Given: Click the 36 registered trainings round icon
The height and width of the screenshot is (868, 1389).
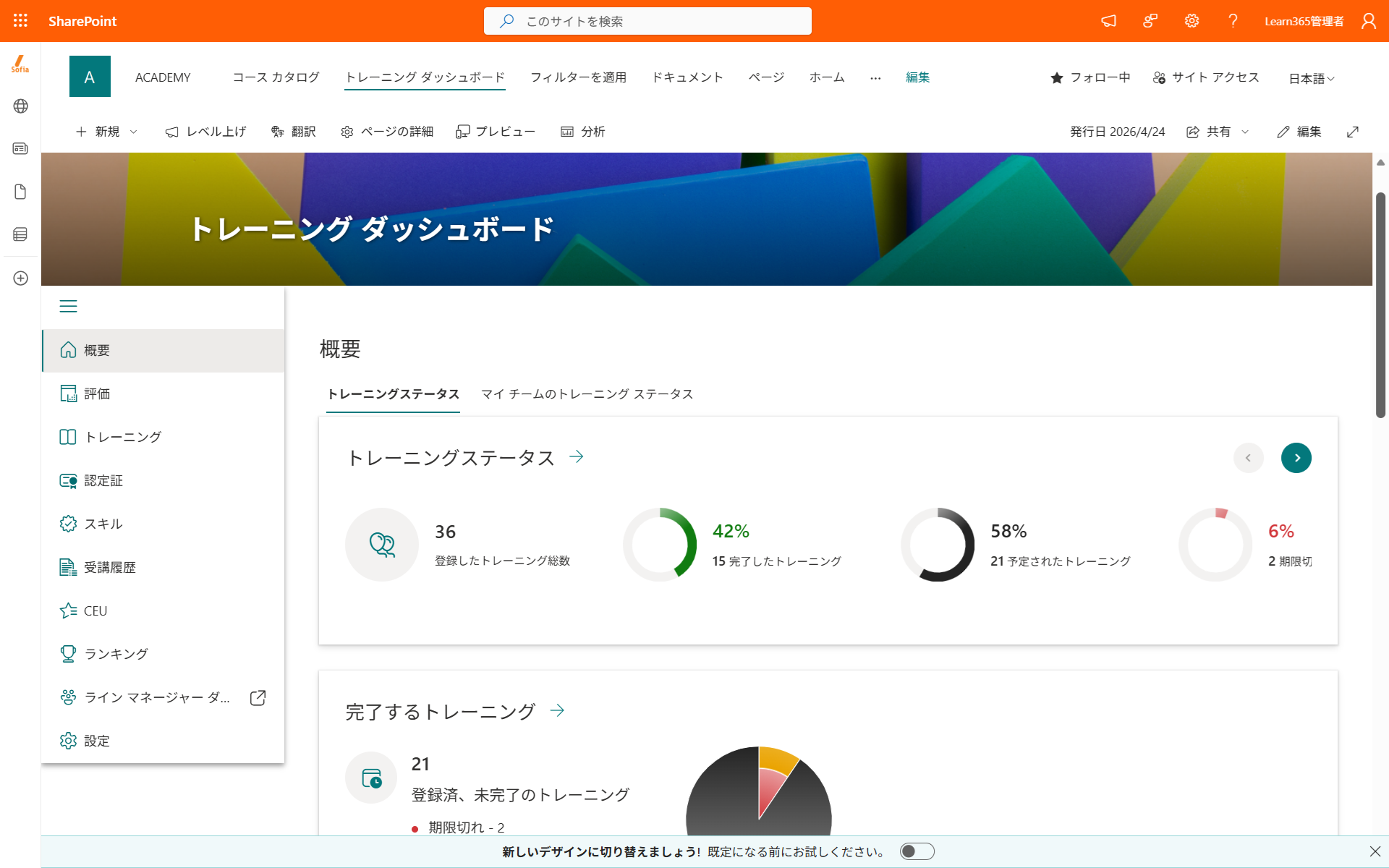Looking at the screenshot, I should (382, 545).
